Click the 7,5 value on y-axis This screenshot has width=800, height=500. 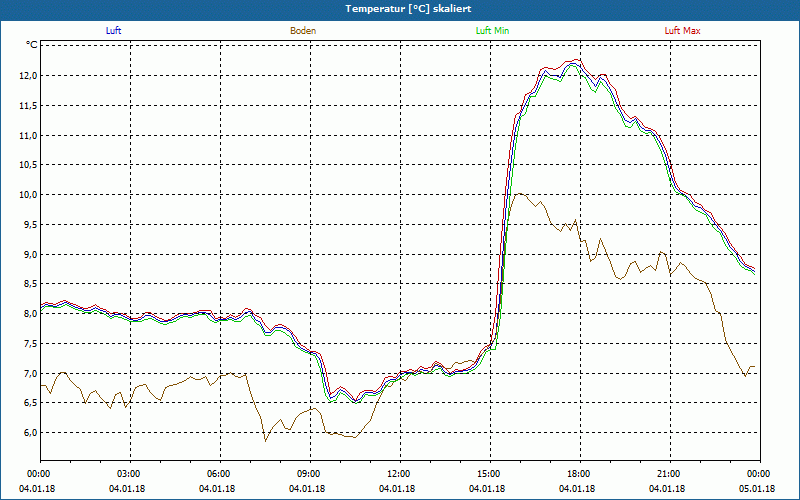point(30,343)
